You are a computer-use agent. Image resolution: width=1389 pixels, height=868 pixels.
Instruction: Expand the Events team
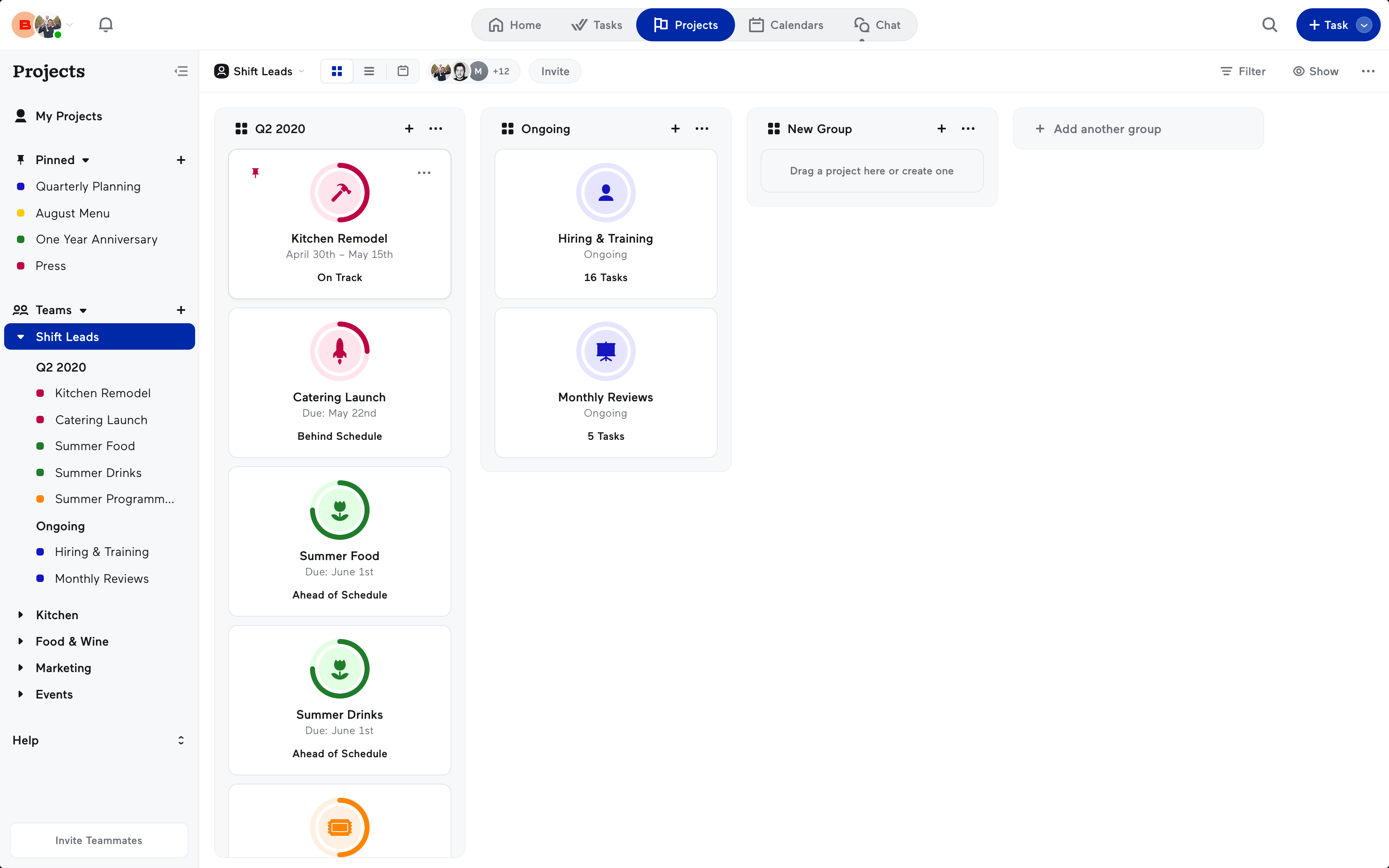click(x=21, y=694)
